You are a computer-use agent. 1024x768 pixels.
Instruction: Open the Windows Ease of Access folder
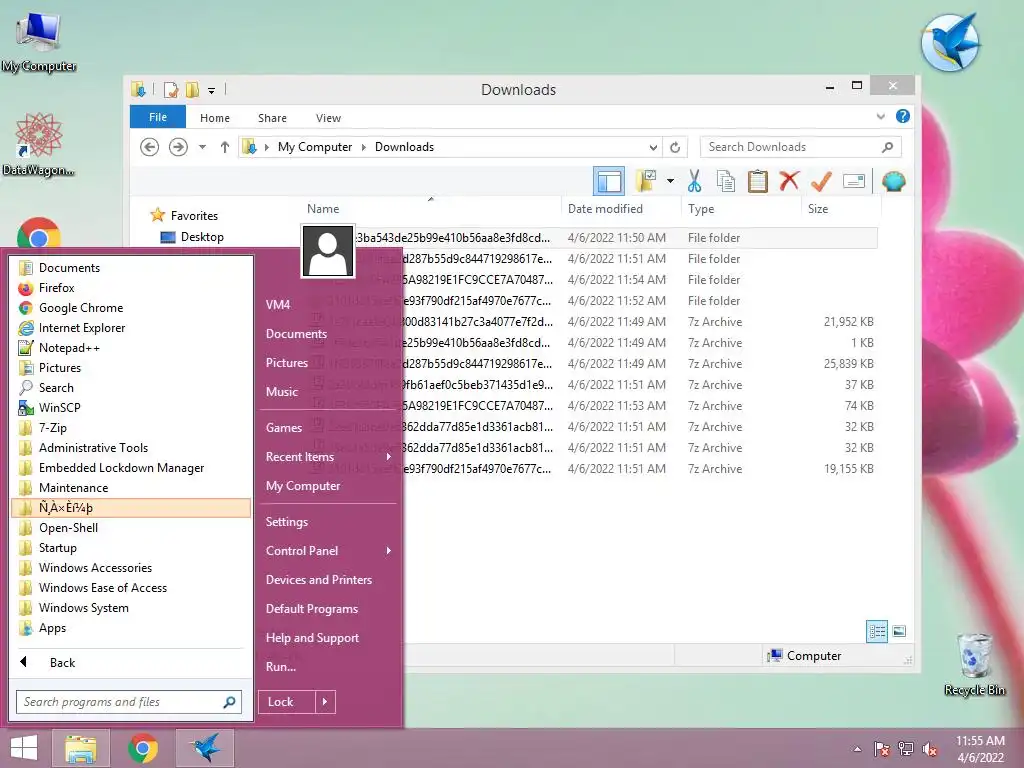click(x=103, y=588)
